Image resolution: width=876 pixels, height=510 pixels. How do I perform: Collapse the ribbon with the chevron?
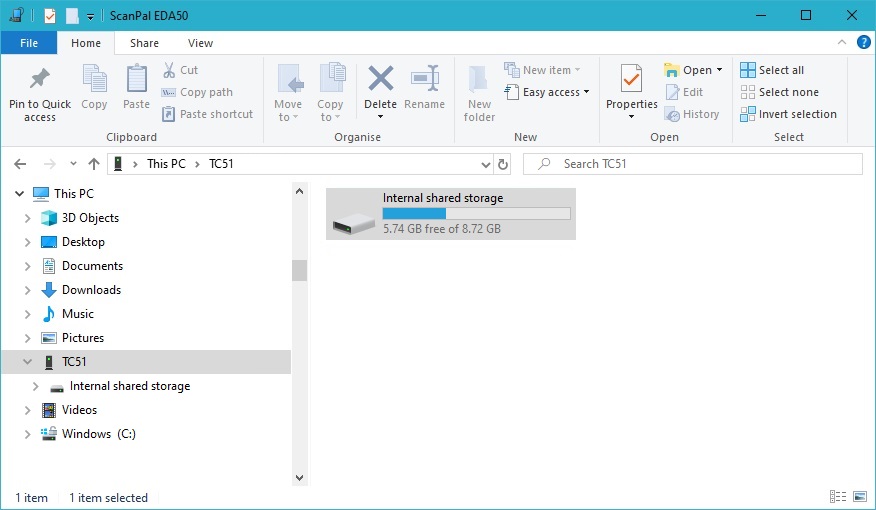point(842,42)
